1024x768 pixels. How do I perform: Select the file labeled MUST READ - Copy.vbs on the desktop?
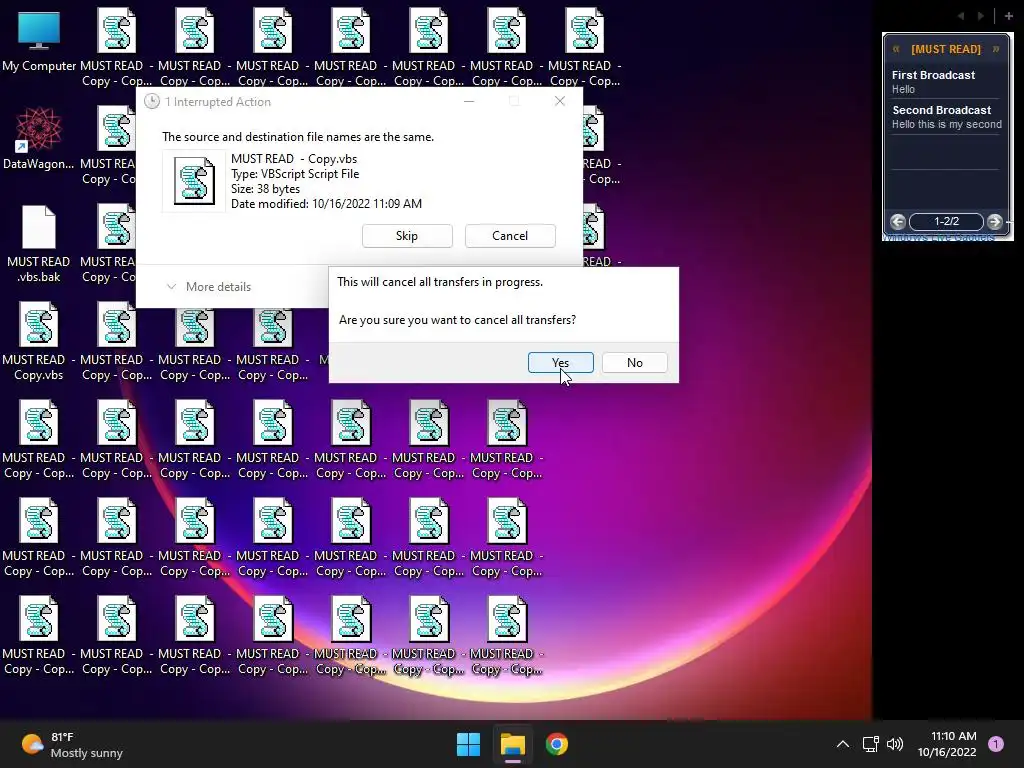tap(39, 342)
